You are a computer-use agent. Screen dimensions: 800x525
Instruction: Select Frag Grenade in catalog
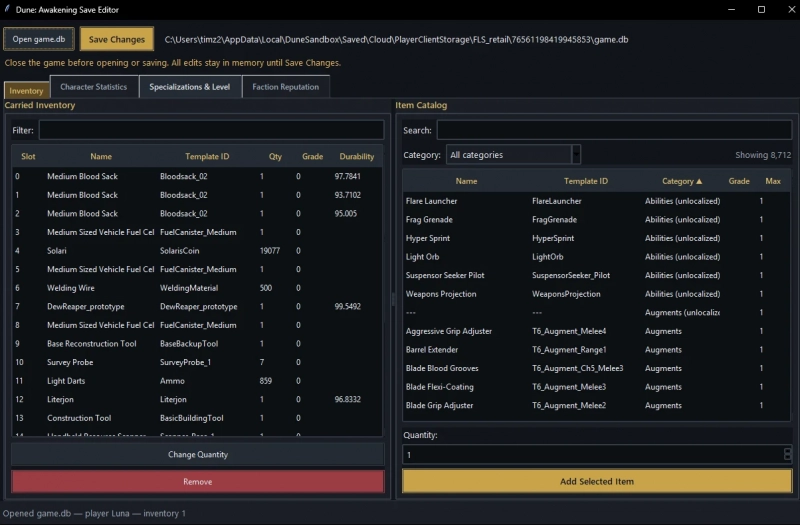pos(596,219)
